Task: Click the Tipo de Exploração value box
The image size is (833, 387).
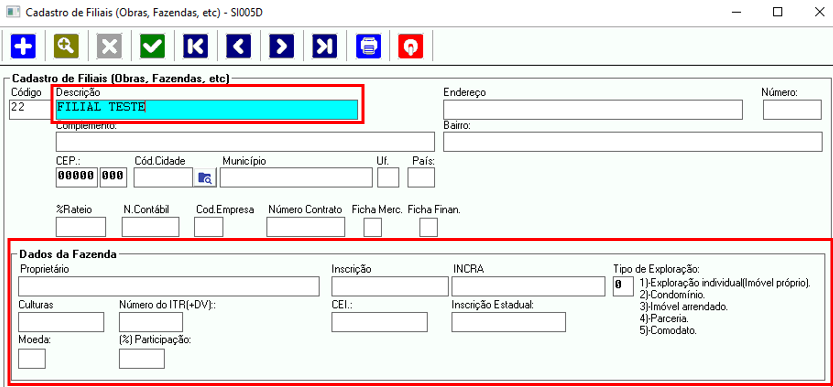Action: click(x=623, y=286)
